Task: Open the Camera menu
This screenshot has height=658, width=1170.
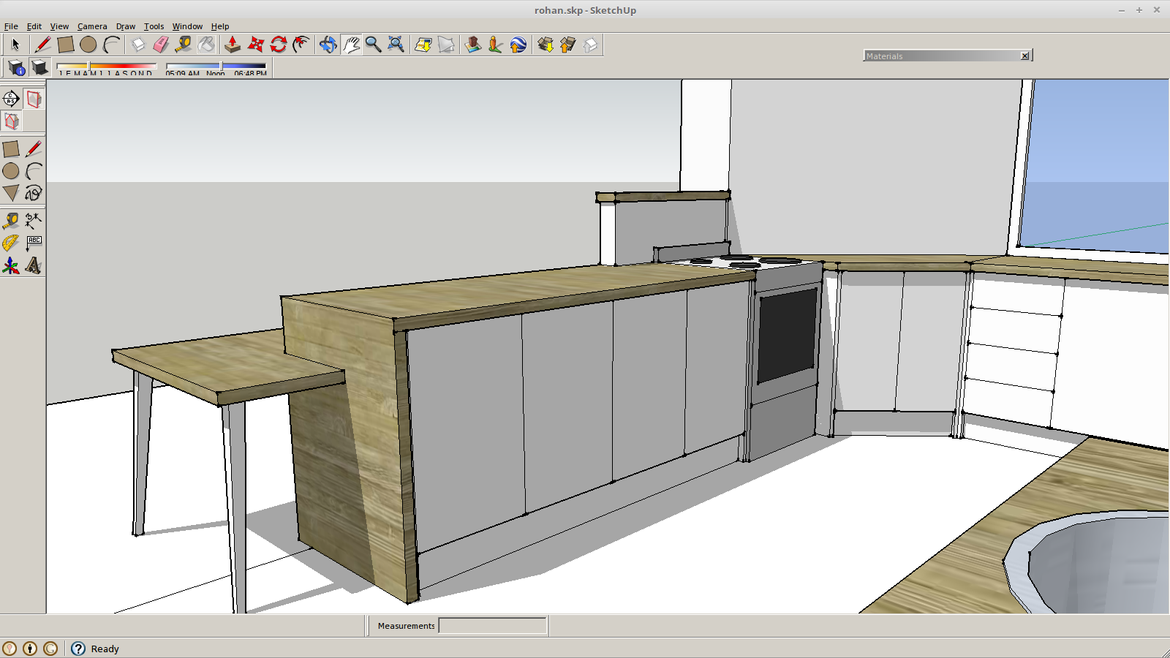Action: coord(92,26)
